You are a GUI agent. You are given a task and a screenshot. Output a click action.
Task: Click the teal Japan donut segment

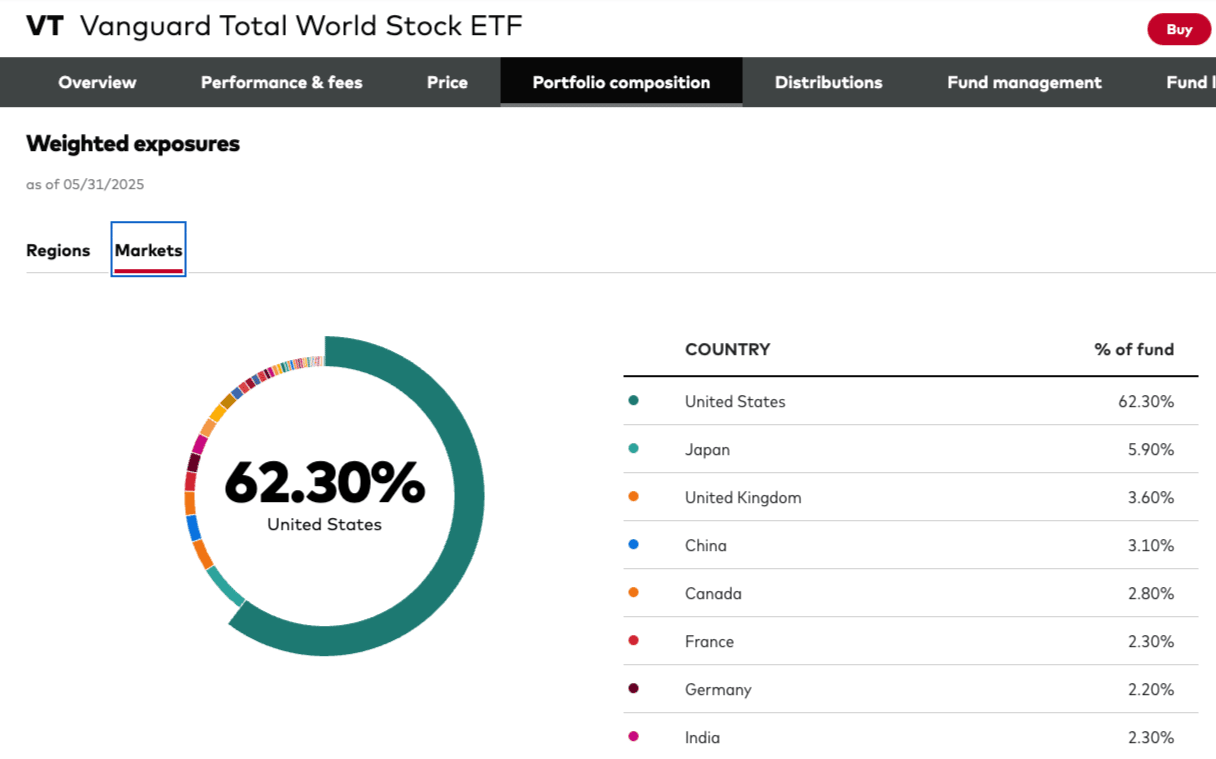point(225,586)
